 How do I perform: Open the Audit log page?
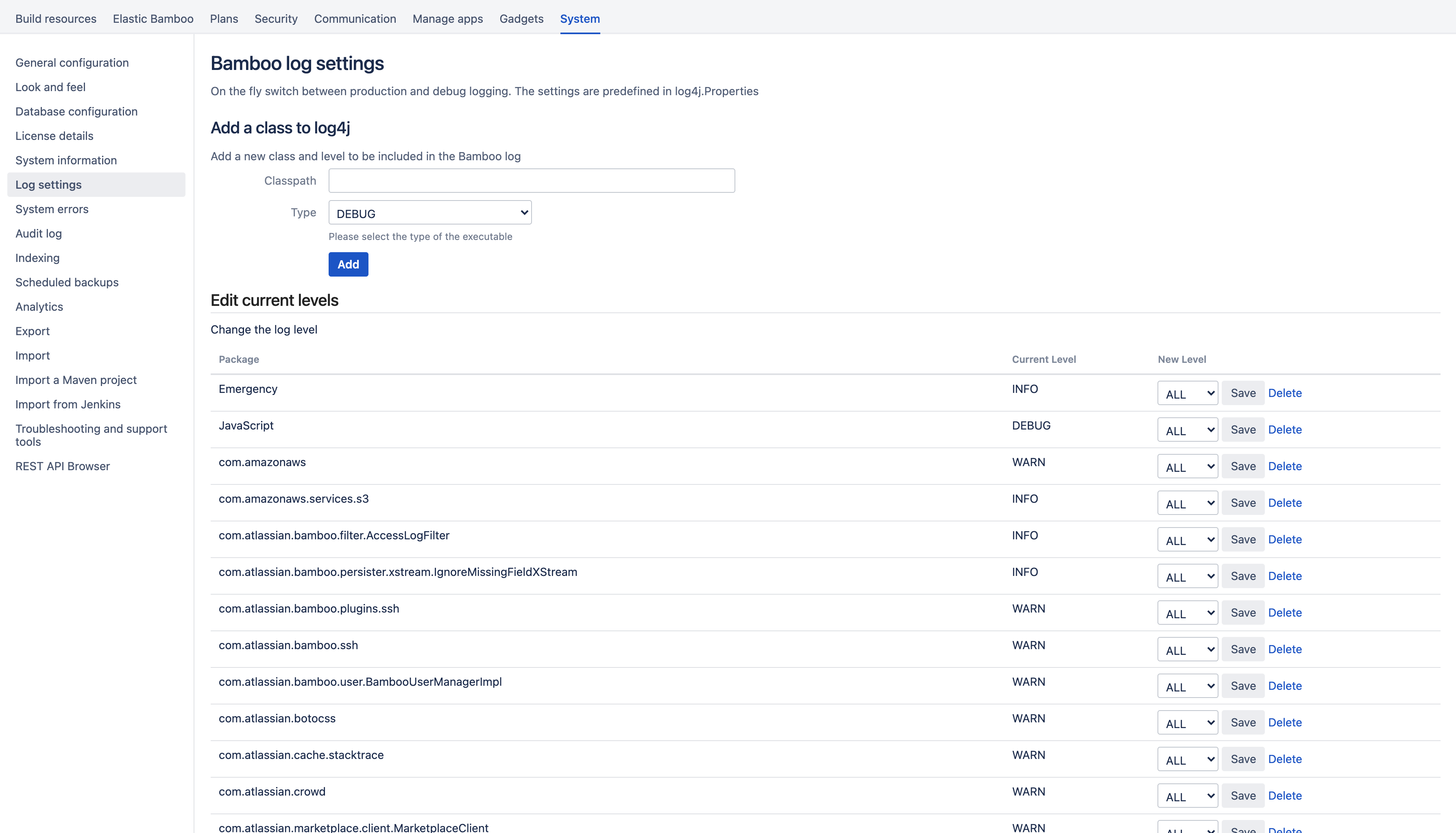click(38, 233)
